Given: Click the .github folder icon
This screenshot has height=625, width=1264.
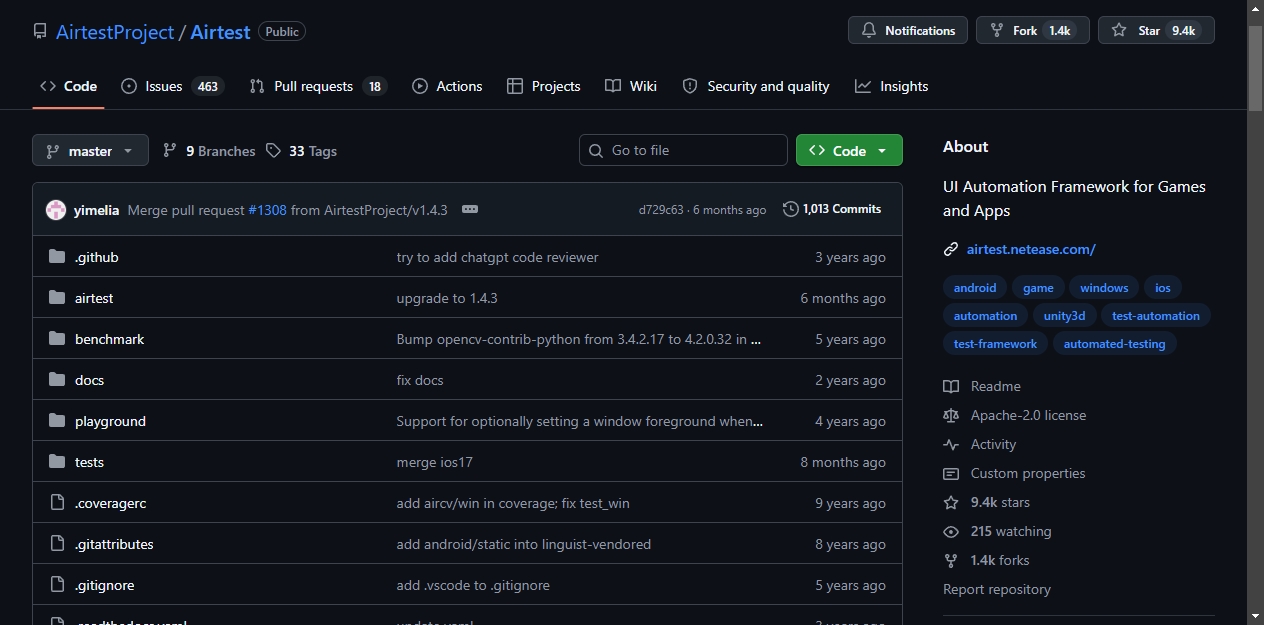Looking at the screenshot, I should pyautogui.click(x=57, y=257).
